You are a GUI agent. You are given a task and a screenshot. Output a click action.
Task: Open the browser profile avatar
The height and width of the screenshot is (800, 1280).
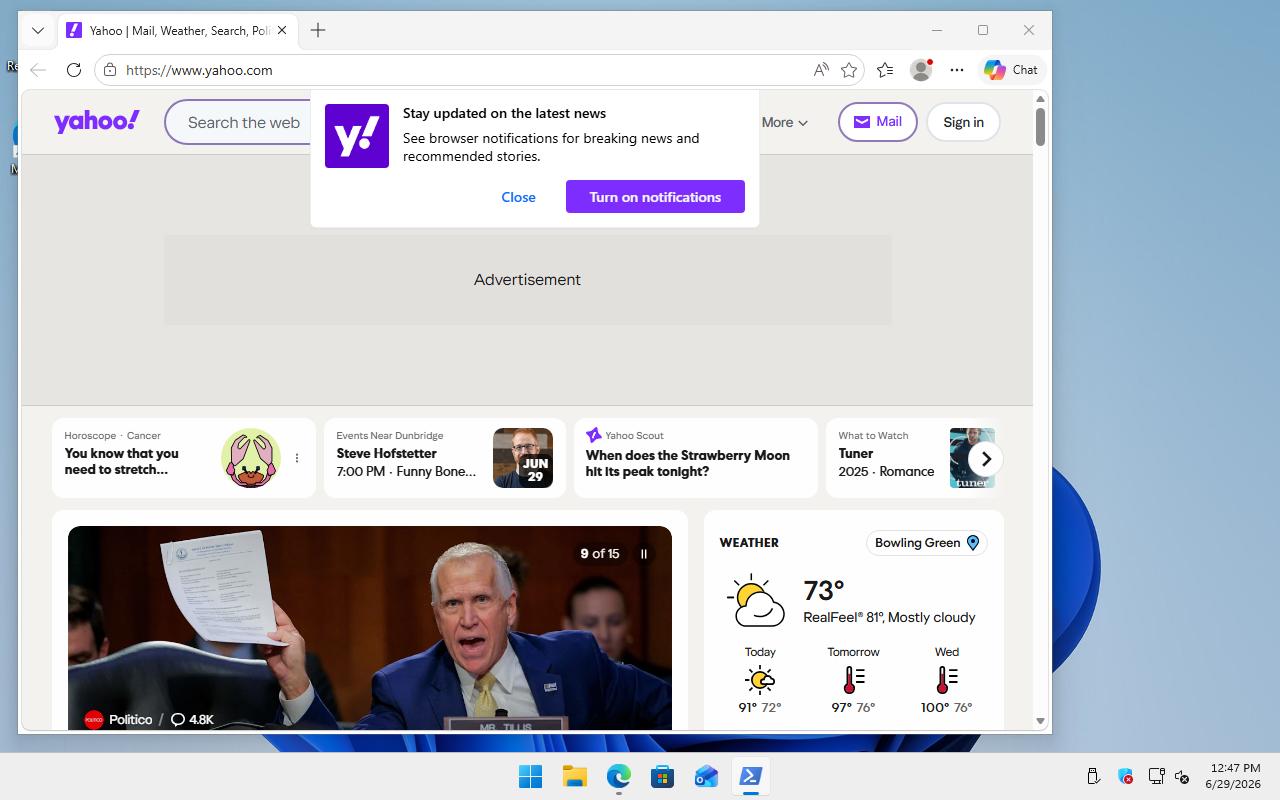[x=921, y=70]
